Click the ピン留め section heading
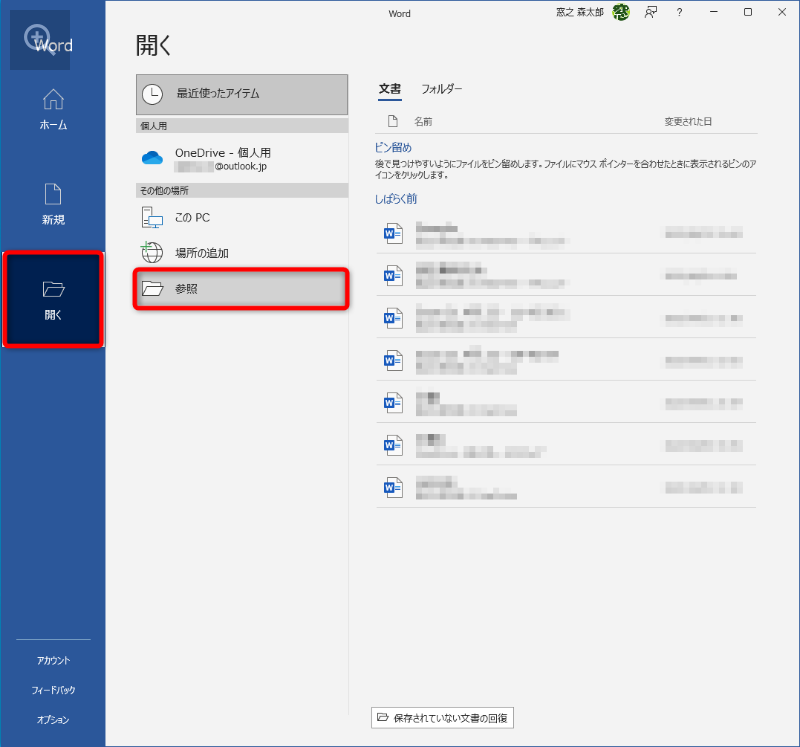The width and height of the screenshot is (800, 747). click(393, 147)
